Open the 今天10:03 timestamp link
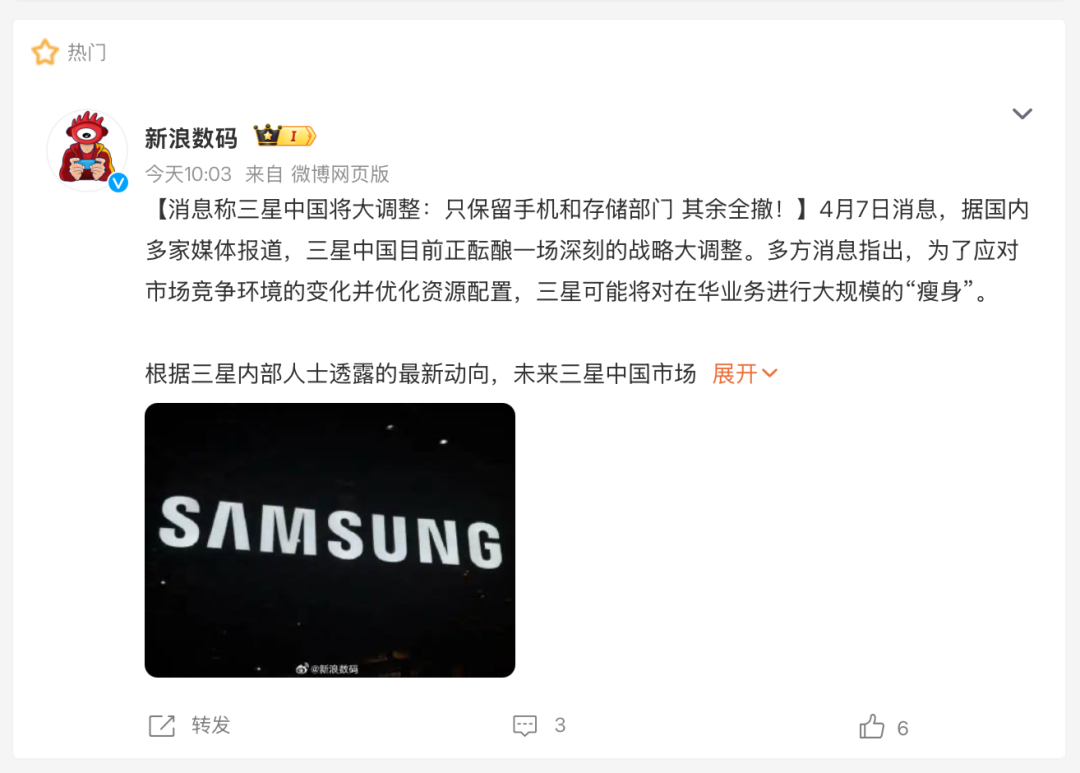 pyautogui.click(x=188, y=174)
